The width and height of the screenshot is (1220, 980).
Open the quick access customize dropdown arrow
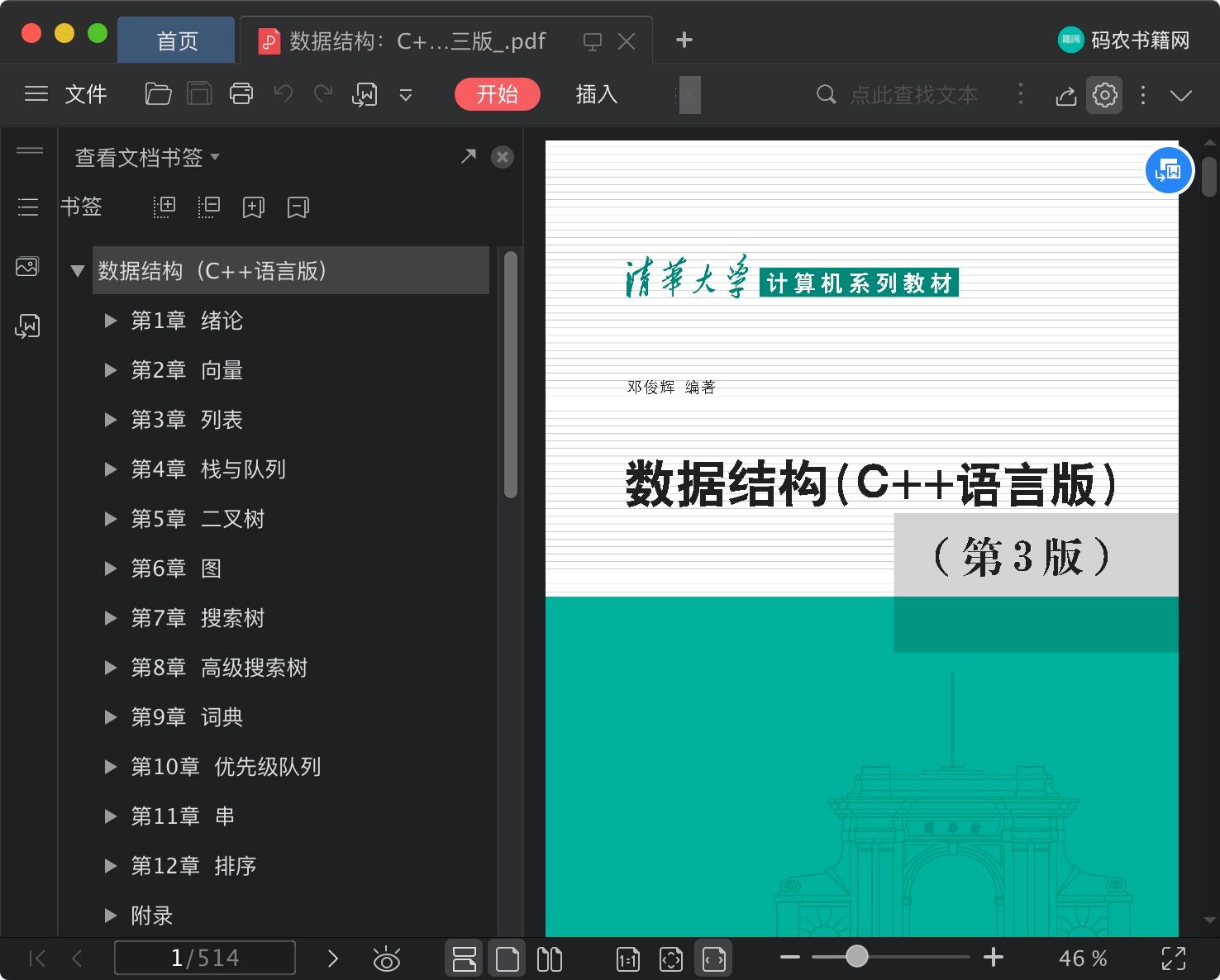point(406,95)
